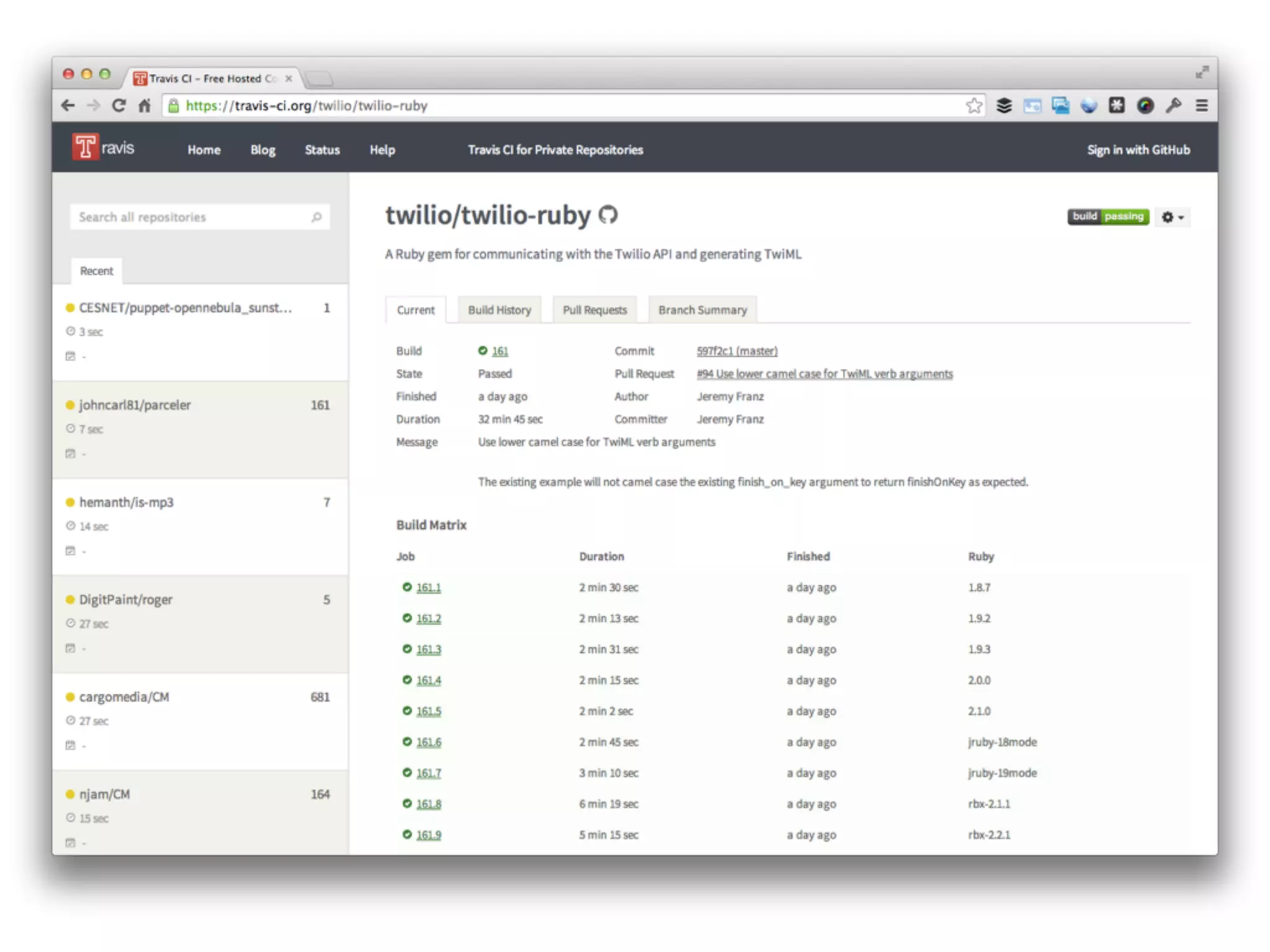The width and height of the screenshot is (1270, 952).
Task: Open the Chrome hamburger menu icon
Action: [x=1201, y=106]
